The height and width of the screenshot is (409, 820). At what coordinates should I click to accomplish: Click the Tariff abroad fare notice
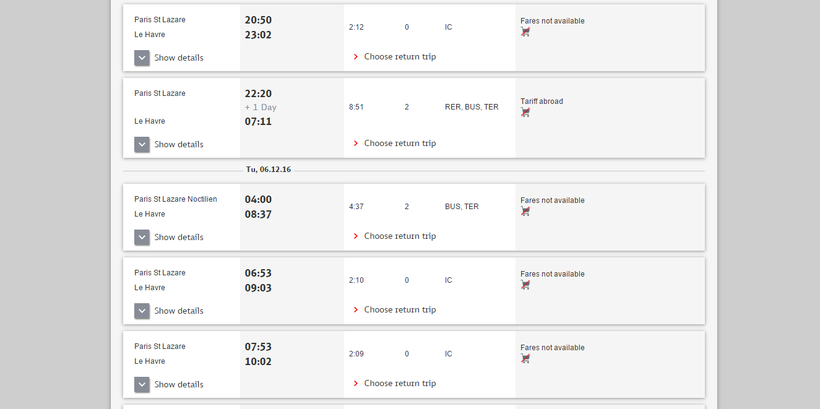pos(541,101)
